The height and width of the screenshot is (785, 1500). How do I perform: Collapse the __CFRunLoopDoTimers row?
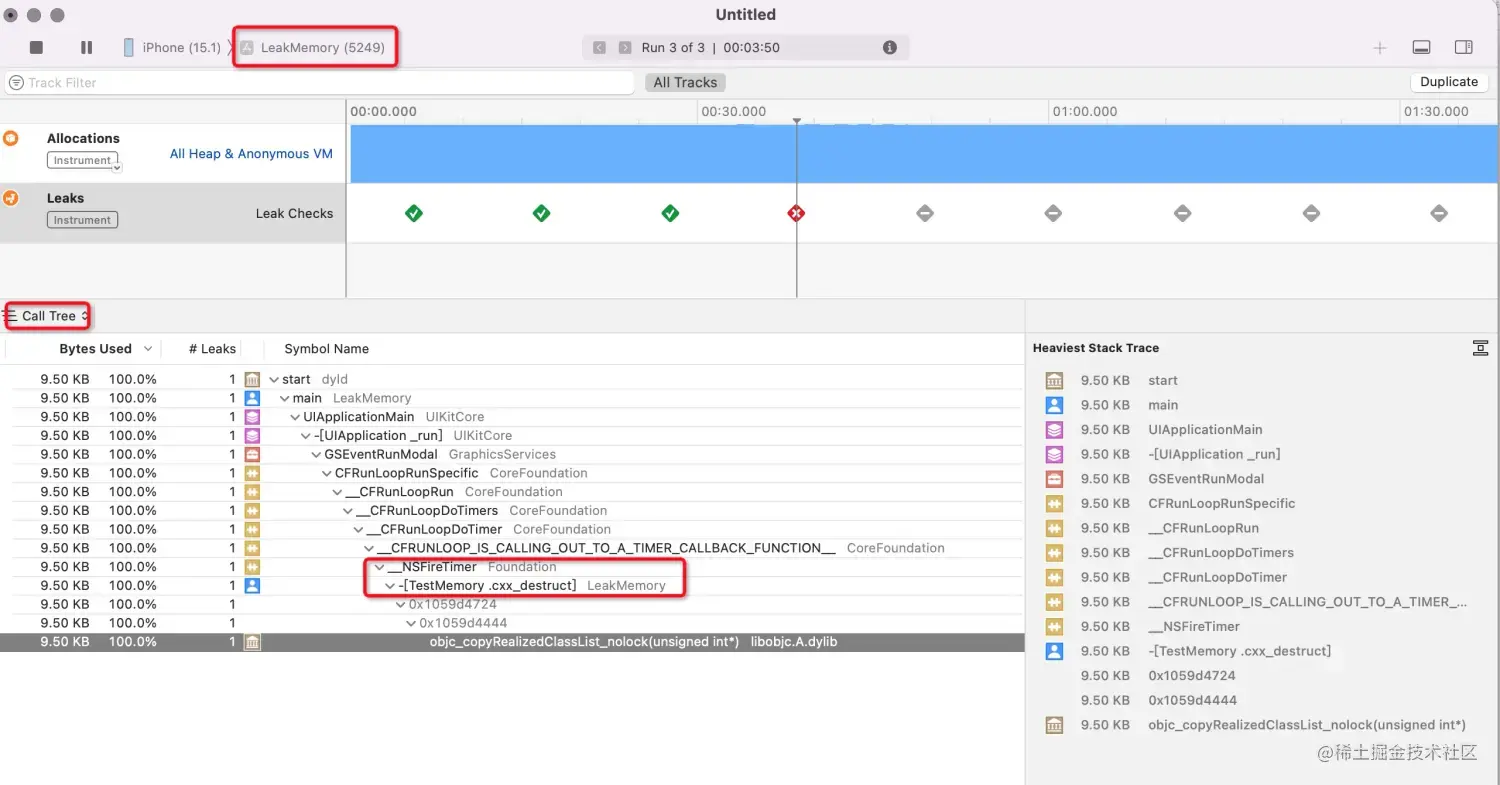[x=349, y=511]
